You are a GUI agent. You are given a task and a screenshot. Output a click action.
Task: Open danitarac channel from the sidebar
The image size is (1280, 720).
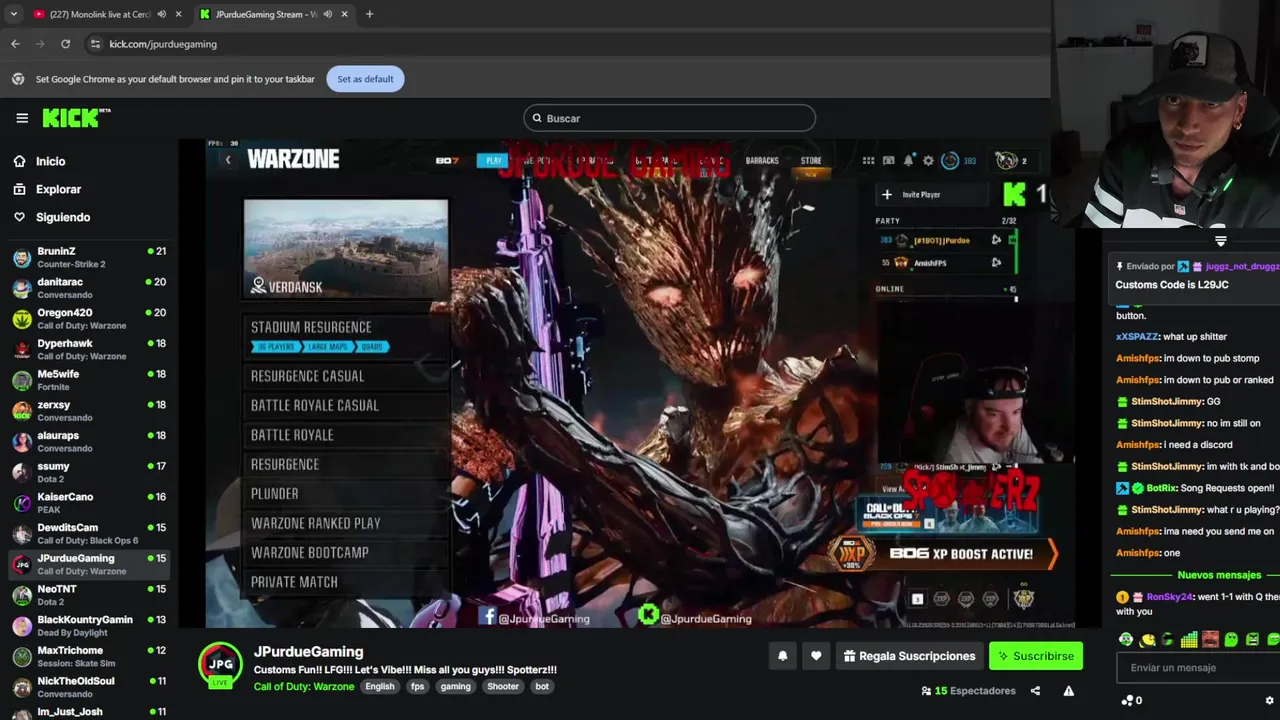point(88,288)
